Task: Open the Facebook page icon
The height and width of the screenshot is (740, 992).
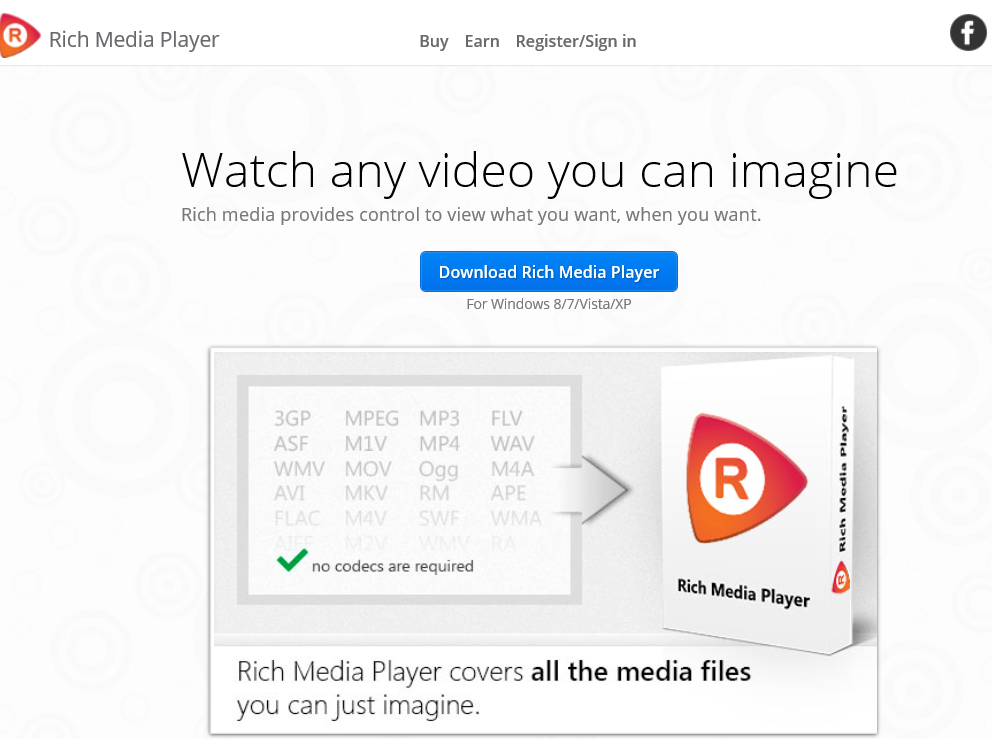Action: (x=968, y=32)
